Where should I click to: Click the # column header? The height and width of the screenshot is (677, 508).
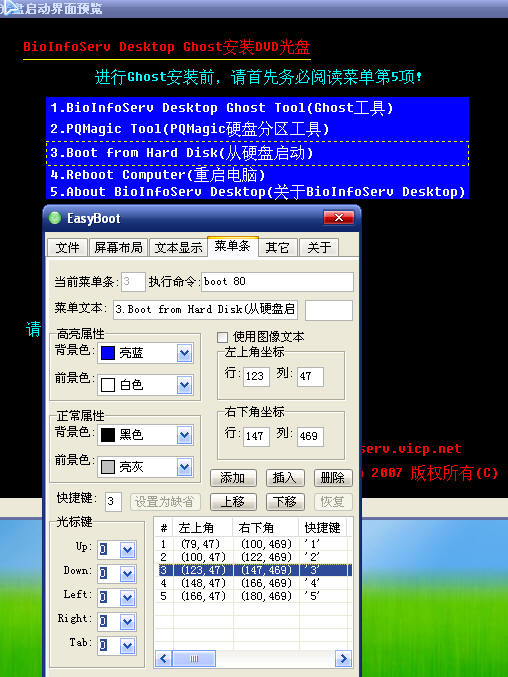pyautogui.click(x=164, y=528)
